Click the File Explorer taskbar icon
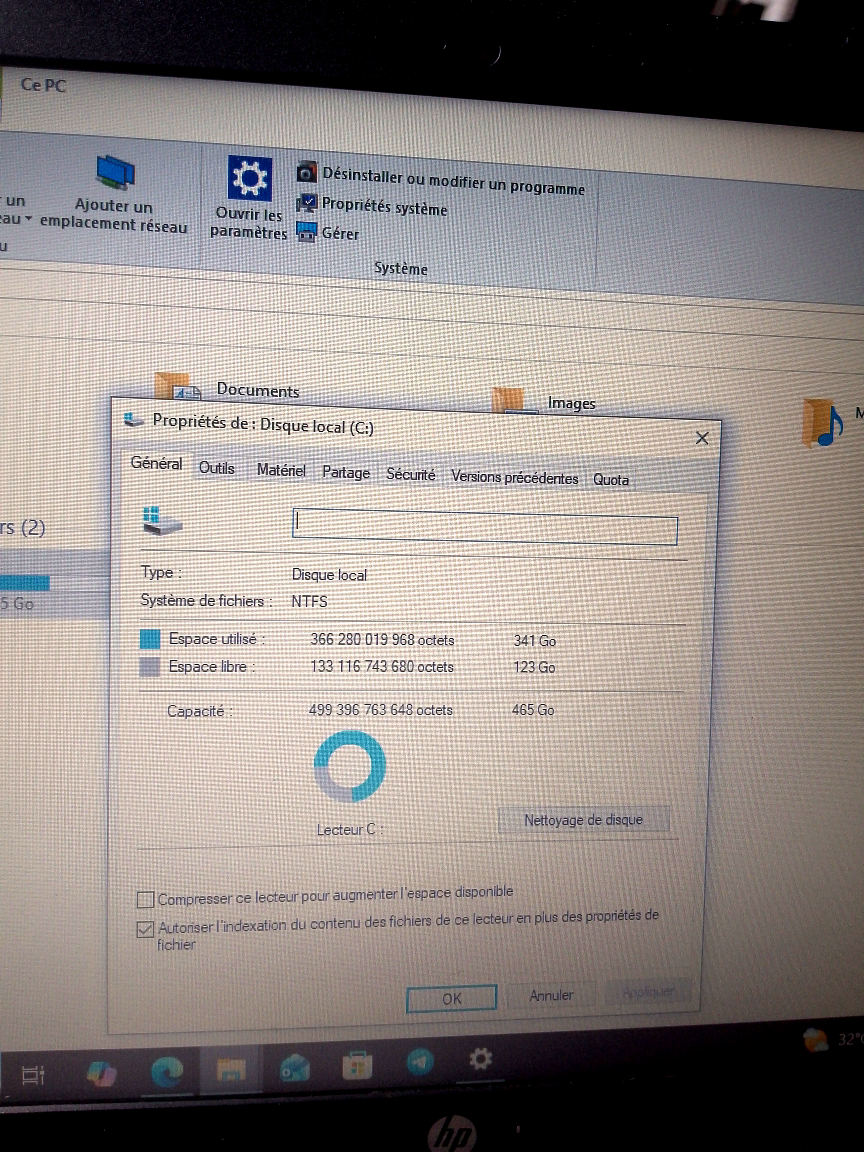Viewport: 864px width, 1152px height. (x=231, y=1070)
